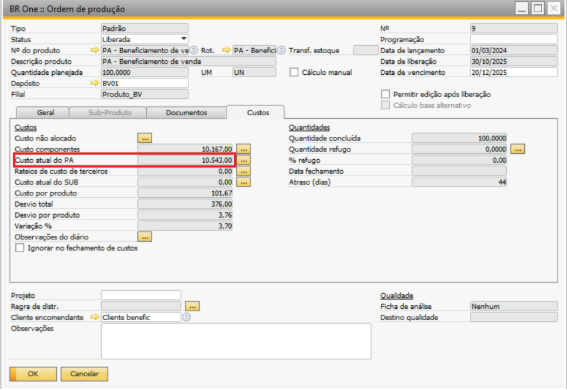The height and width of the screenshot is (390, 567).
Task: Open details button for Observações do diário
Action: [145, 237]
